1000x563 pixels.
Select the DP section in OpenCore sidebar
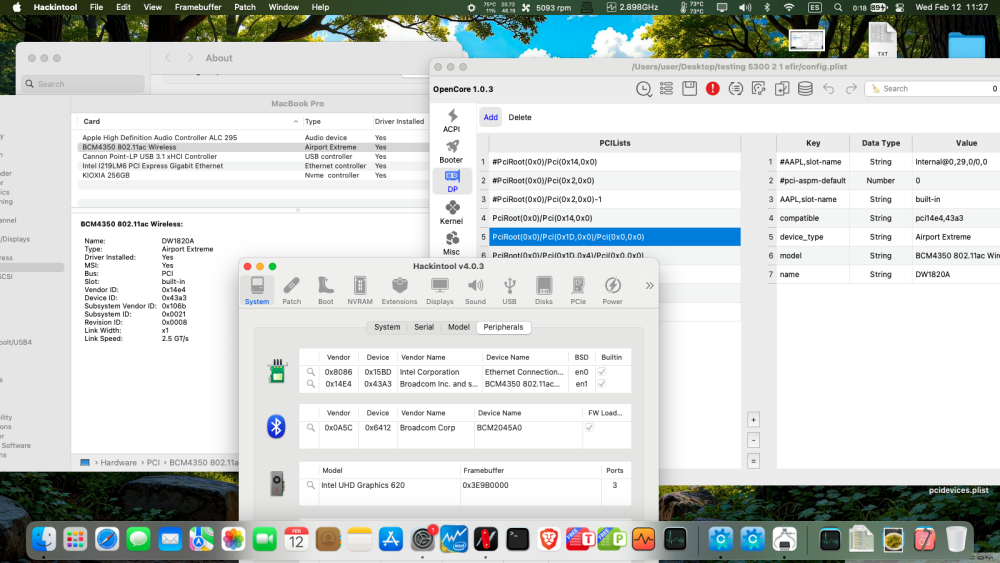coord(452,182)
